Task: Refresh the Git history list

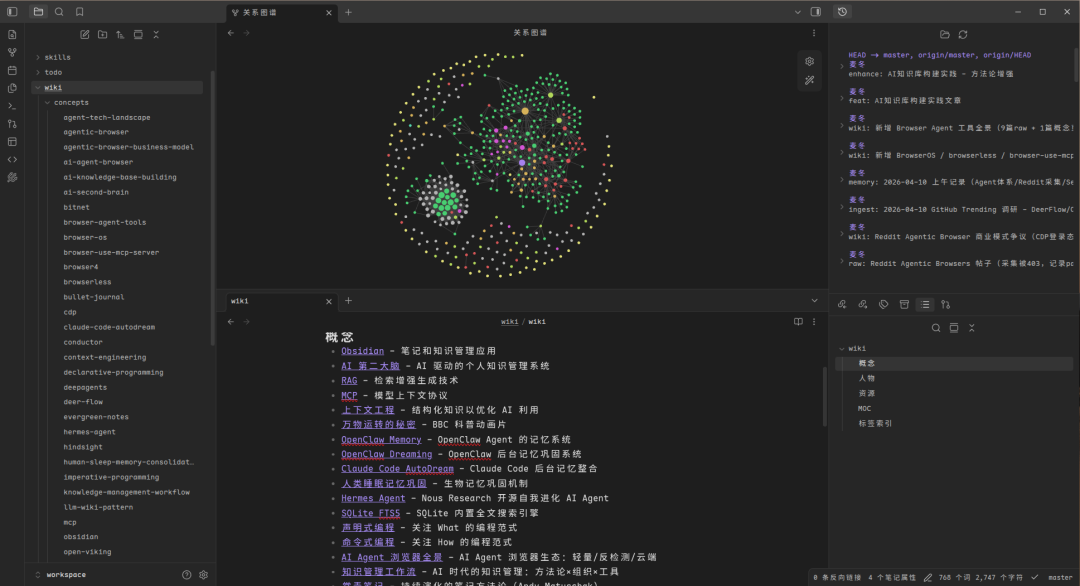Action: pyautogui.click(x=963, y=34)
